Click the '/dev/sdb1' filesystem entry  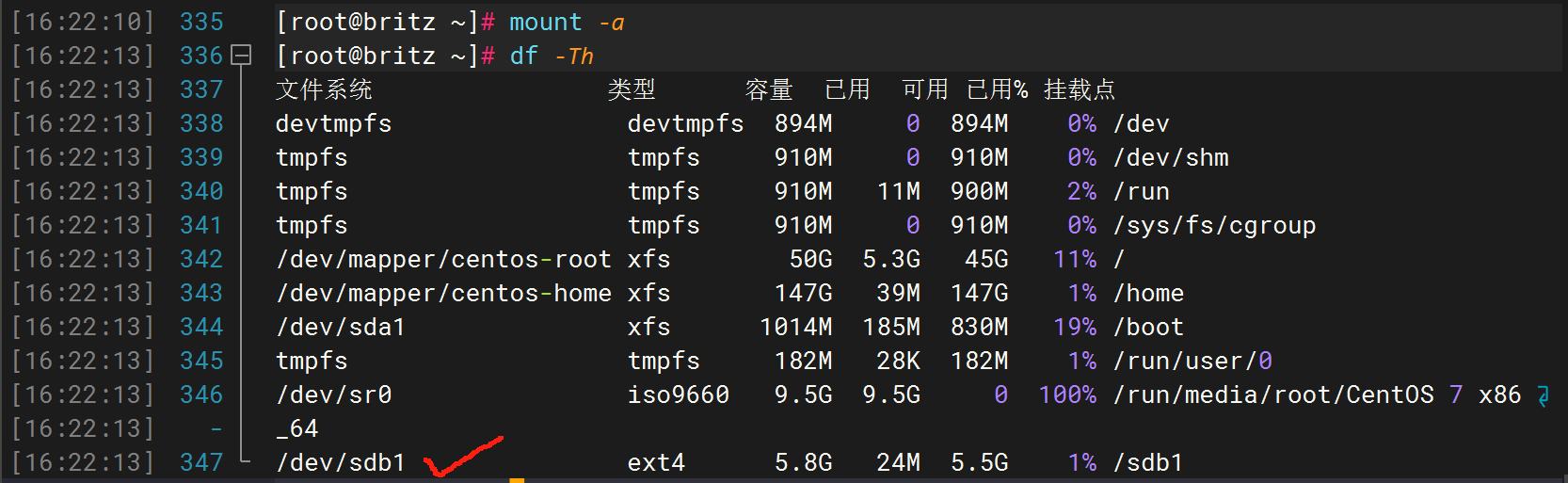(x=341, y=462)
